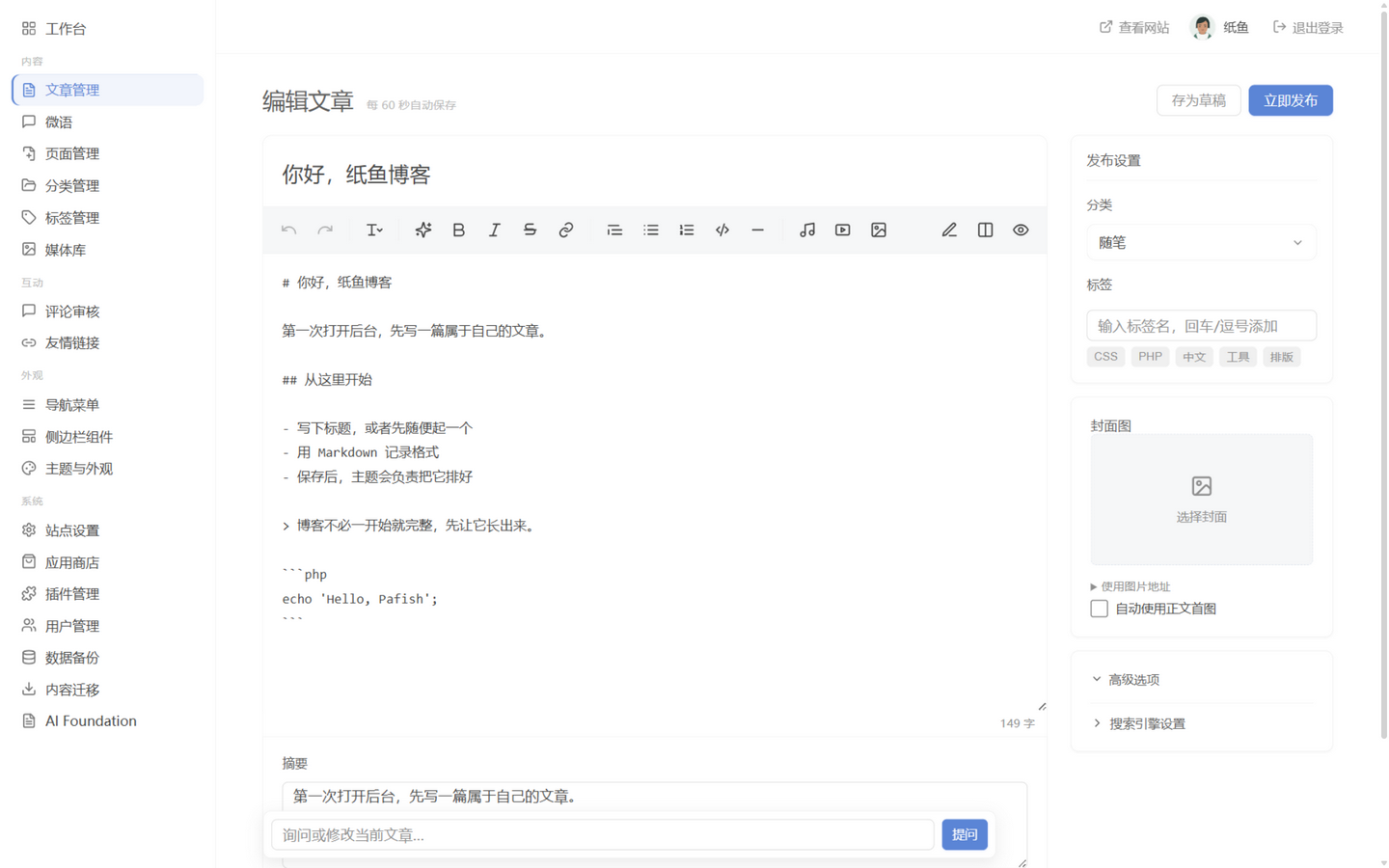
Task: Click the 退出登录 link
Action: pyautogui.click(x=1308, y=28)
